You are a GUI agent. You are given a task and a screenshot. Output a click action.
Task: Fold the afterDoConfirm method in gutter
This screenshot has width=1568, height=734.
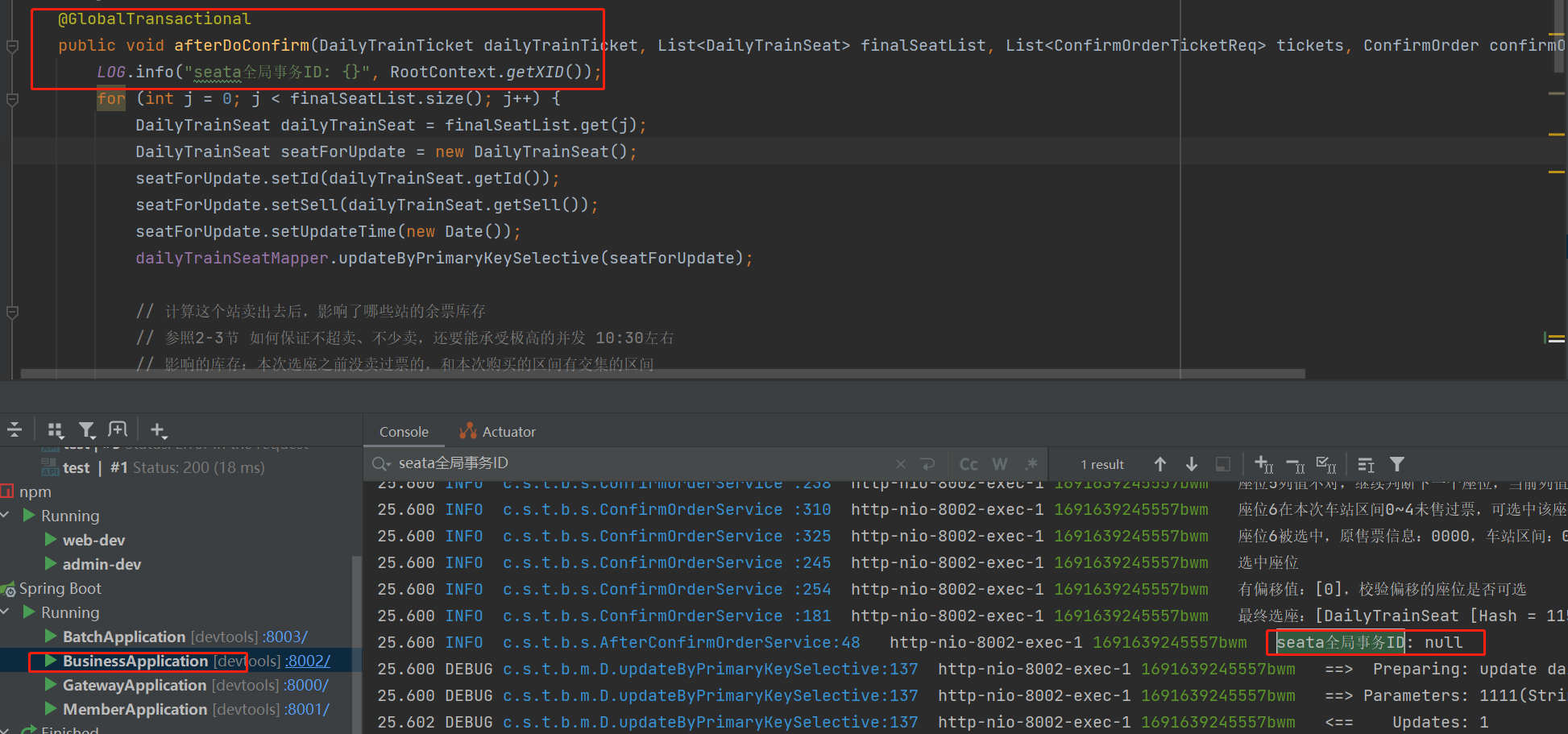12,46
